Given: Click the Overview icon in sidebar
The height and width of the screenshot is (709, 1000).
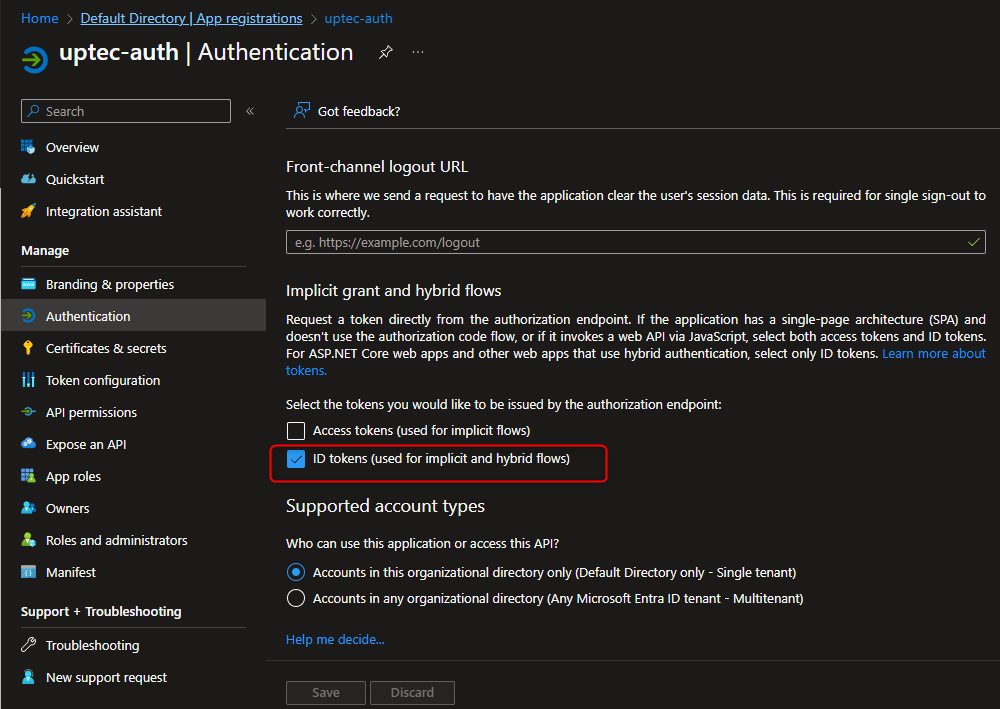Looking at the screenshot, I should pos(28,147).
